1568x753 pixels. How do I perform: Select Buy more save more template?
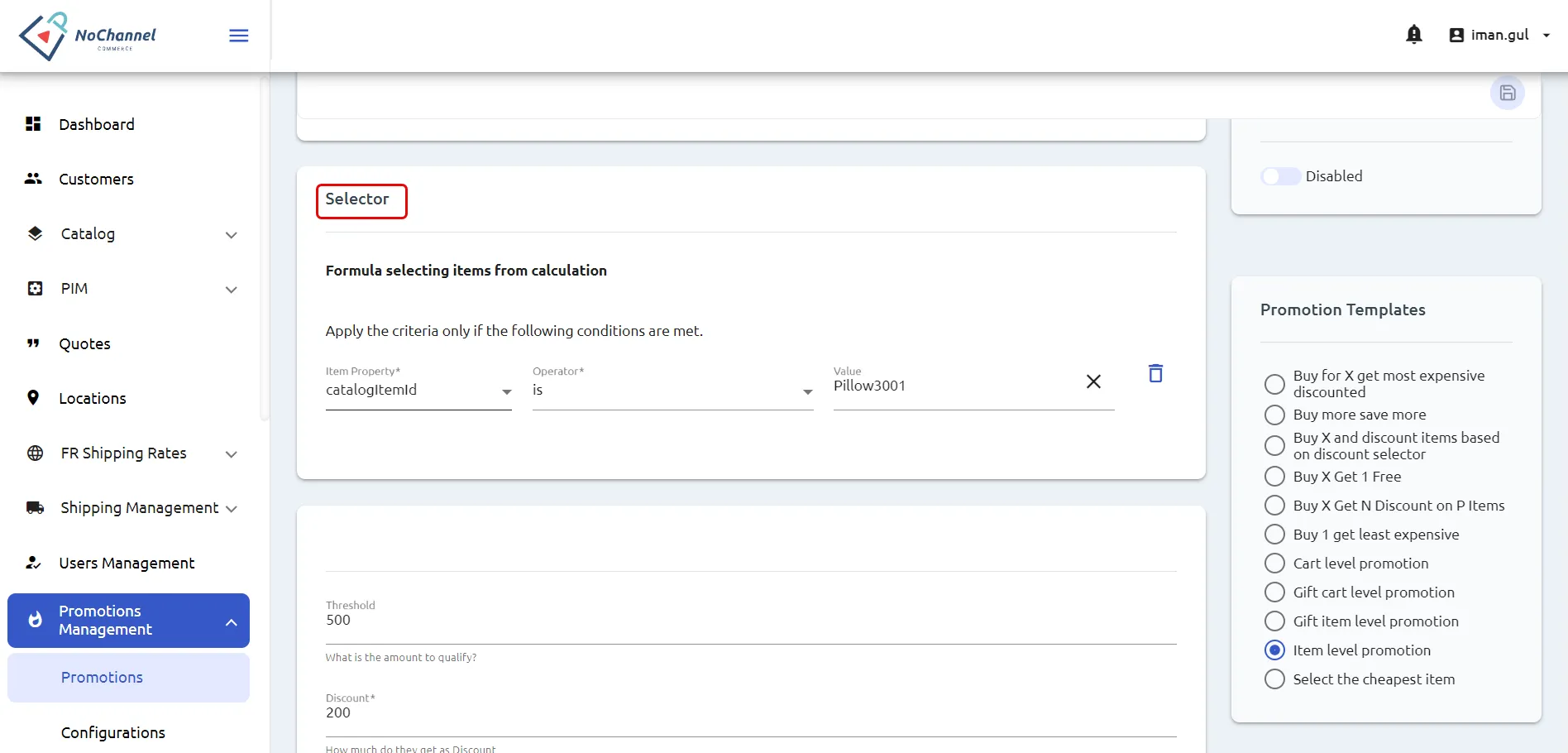coord(1274,415)
